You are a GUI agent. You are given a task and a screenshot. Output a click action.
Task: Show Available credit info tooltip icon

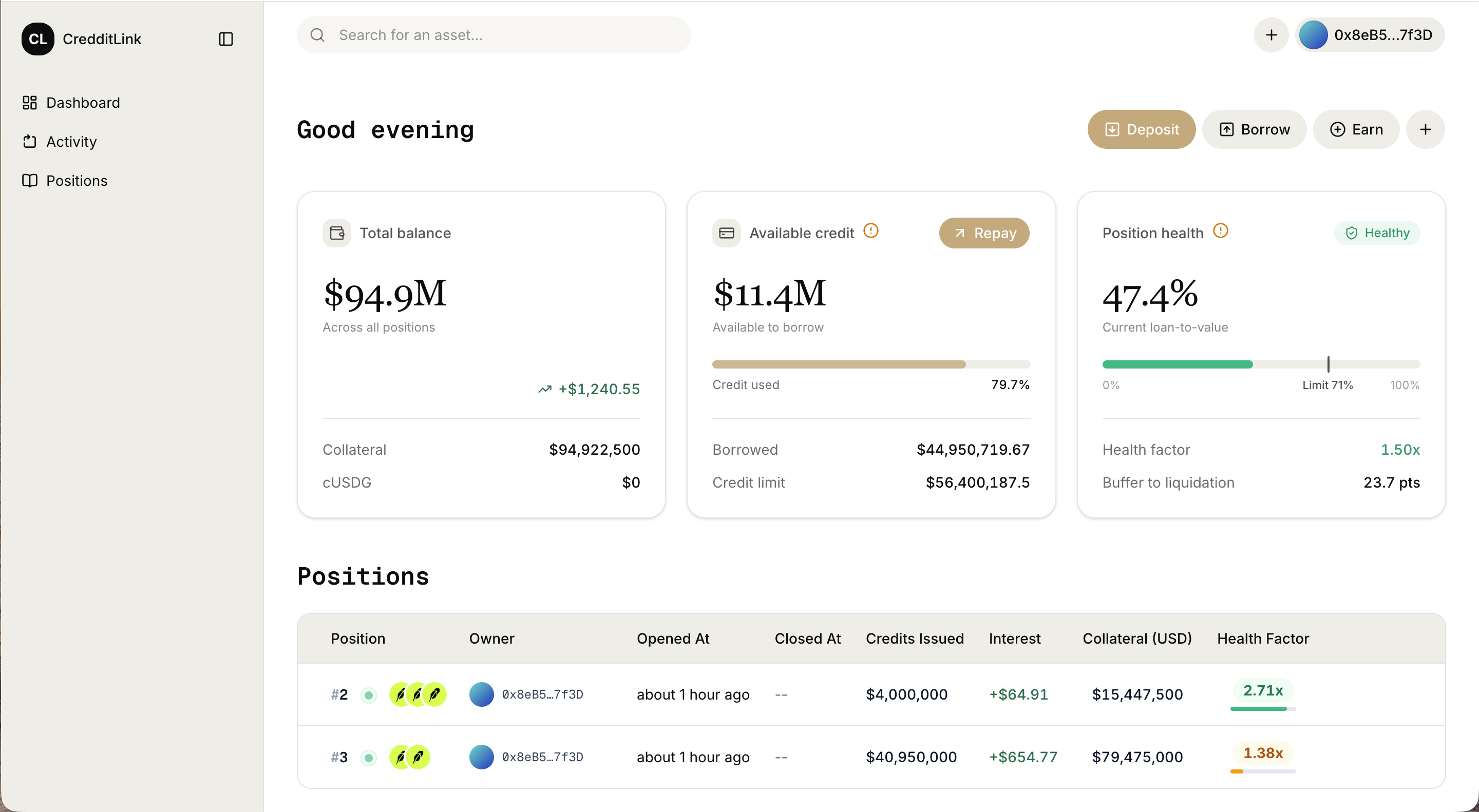coord(871,231)
